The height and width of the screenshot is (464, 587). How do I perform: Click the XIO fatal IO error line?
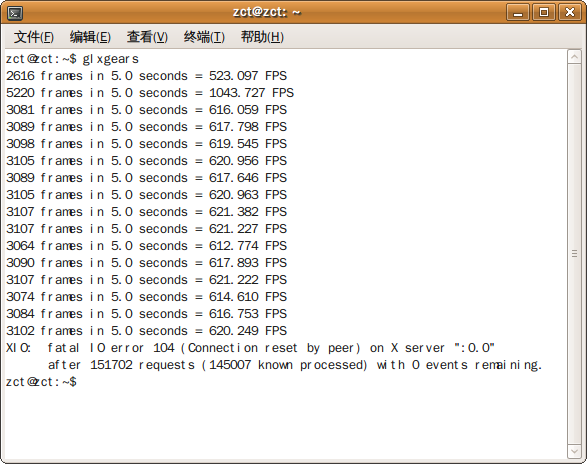click(250, 348)
